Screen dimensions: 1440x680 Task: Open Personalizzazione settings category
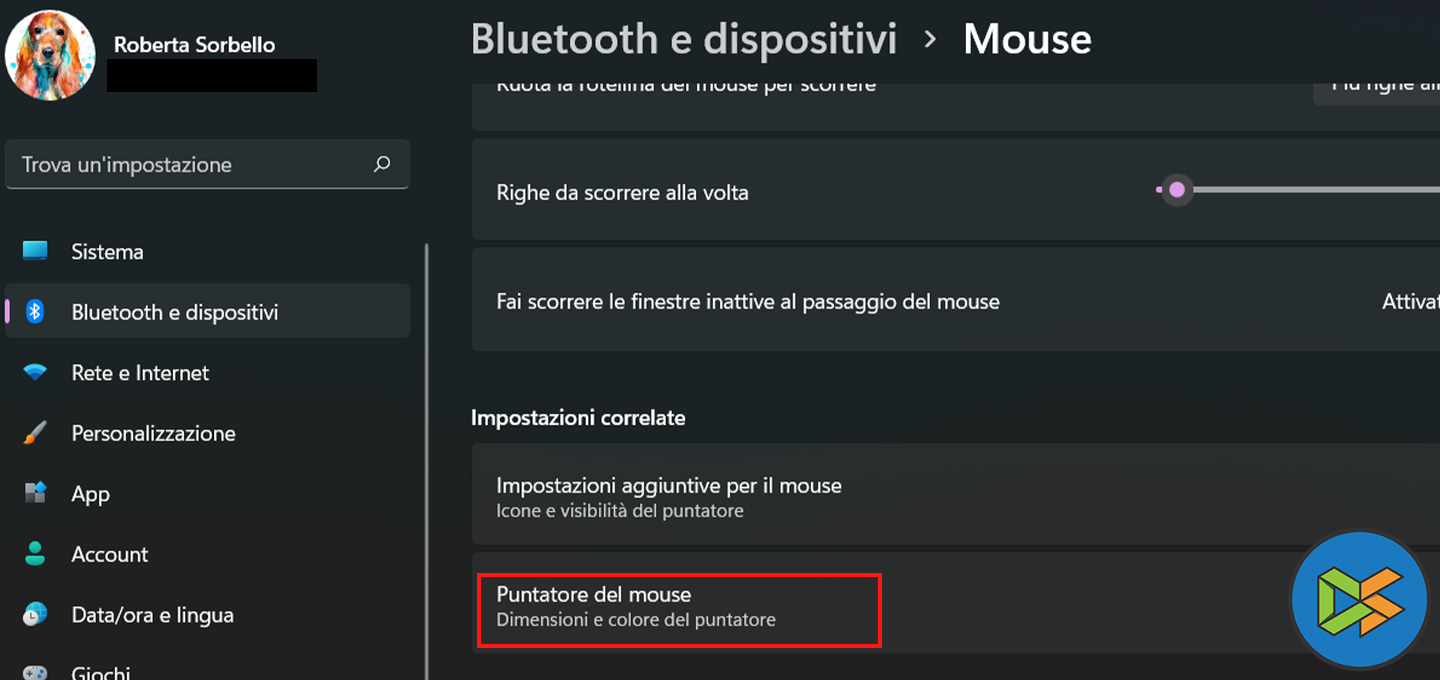coord(153,433)
